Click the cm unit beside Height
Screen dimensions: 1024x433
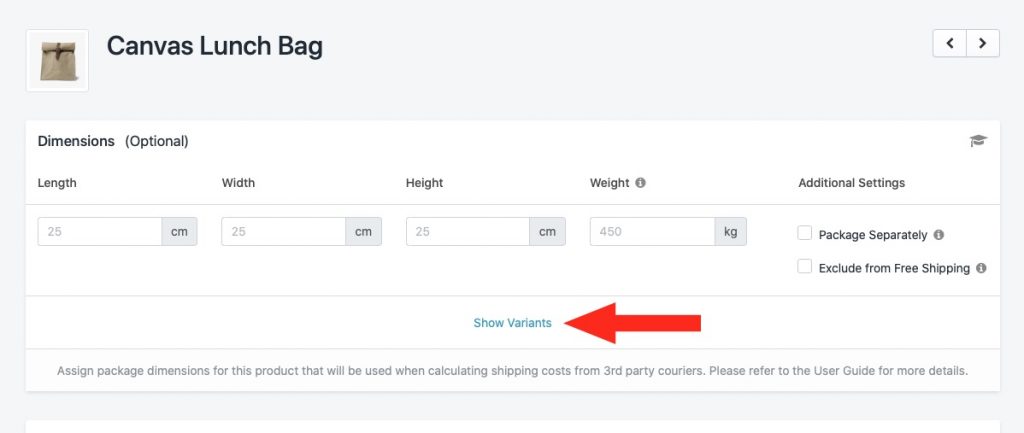547,231
